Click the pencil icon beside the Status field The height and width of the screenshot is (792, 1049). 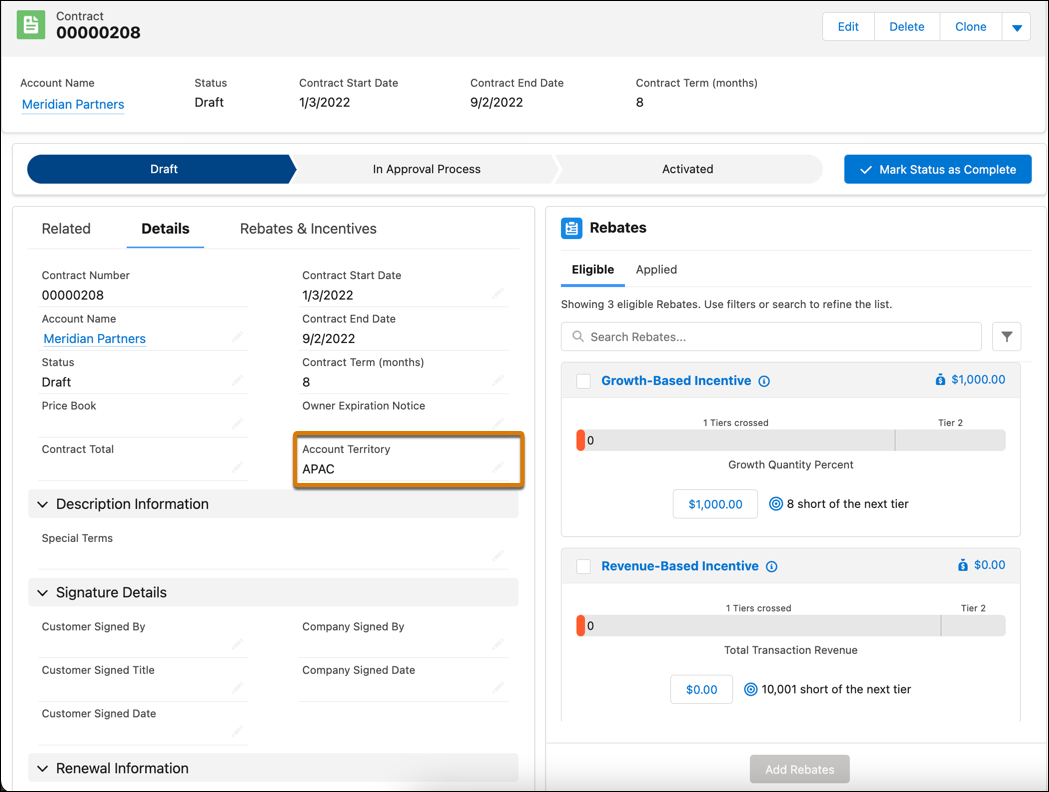click(237, 381)
